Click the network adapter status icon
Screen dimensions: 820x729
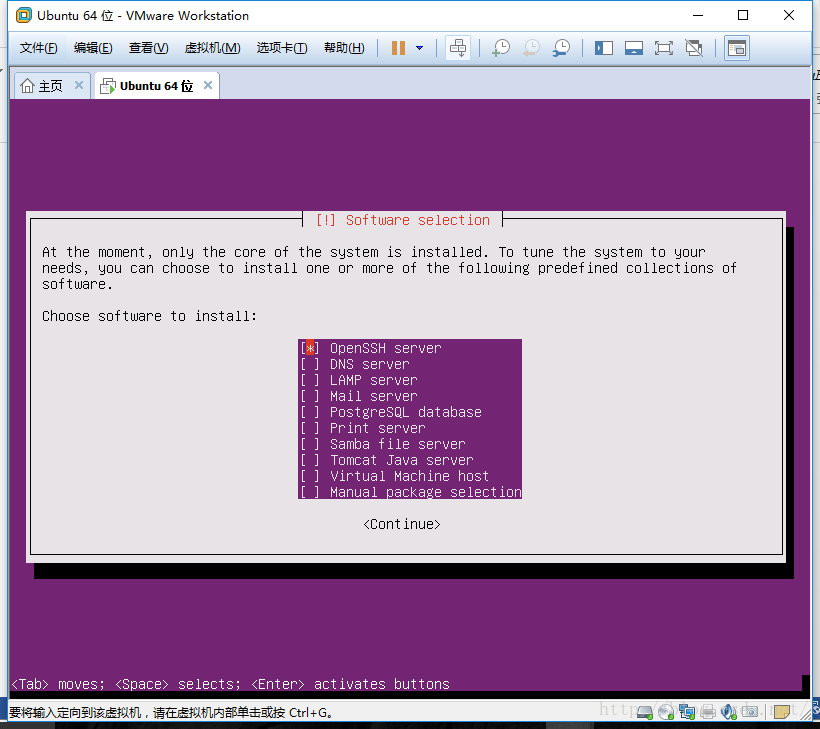point(687,712)
